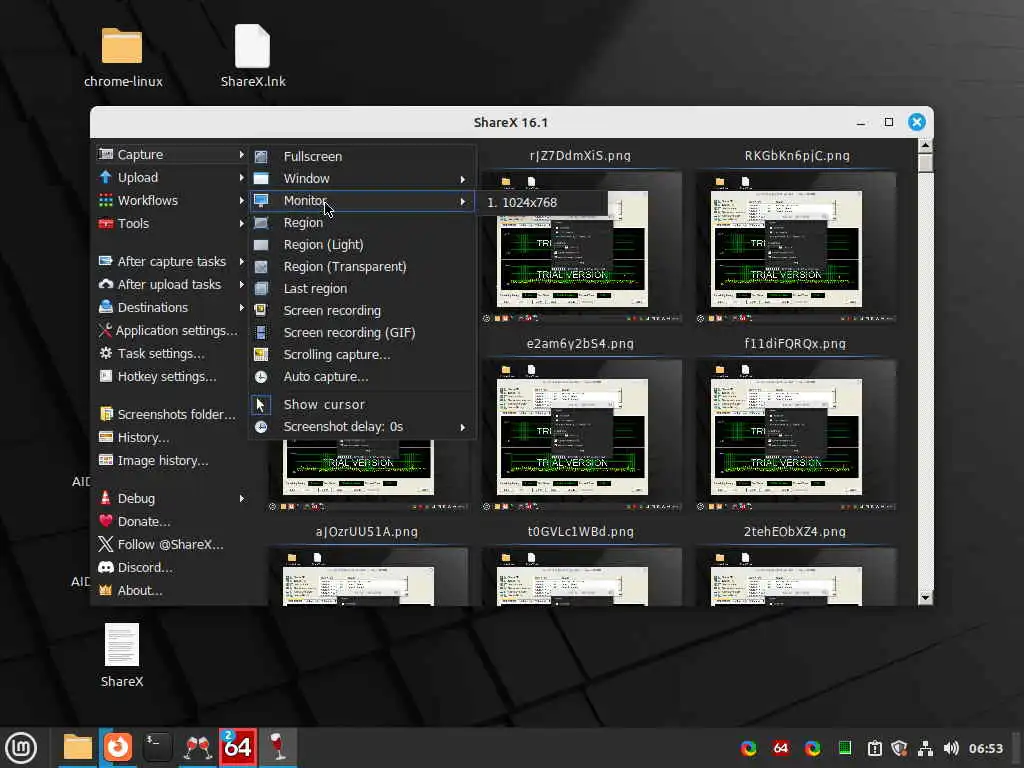The height and width of the screenshot is (768, 1024).
Task: Select the RKGbKn6pjC.png thumbnail
Action: point(796,248)
